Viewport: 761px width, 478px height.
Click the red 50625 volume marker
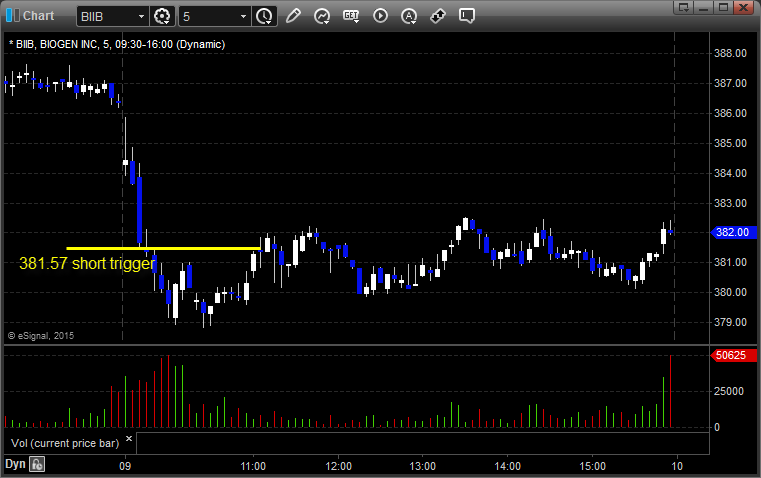tap(733, 355)
